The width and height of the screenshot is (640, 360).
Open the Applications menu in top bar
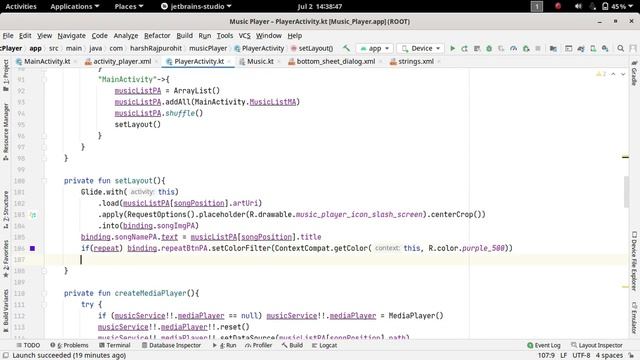(x=75, y=6)
